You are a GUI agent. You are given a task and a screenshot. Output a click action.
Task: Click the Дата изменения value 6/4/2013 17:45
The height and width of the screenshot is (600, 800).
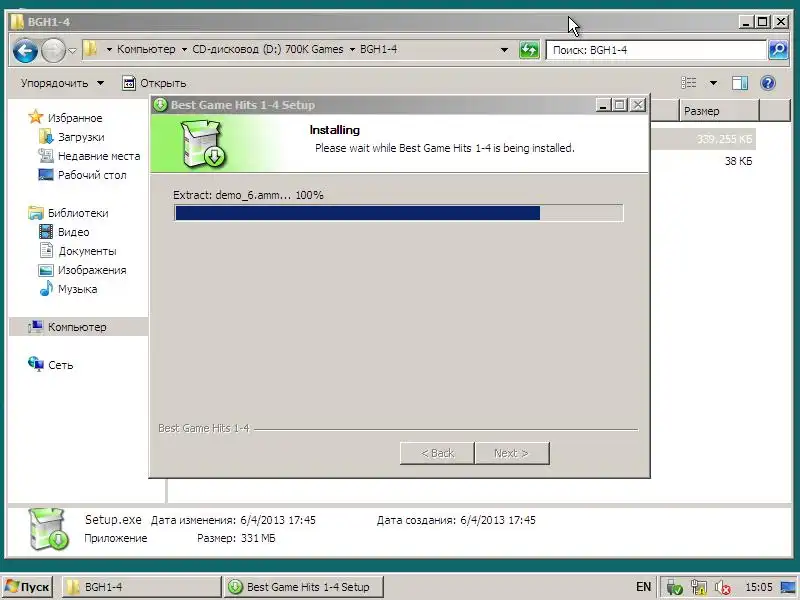pyautogui.click(x=278, y=520)
